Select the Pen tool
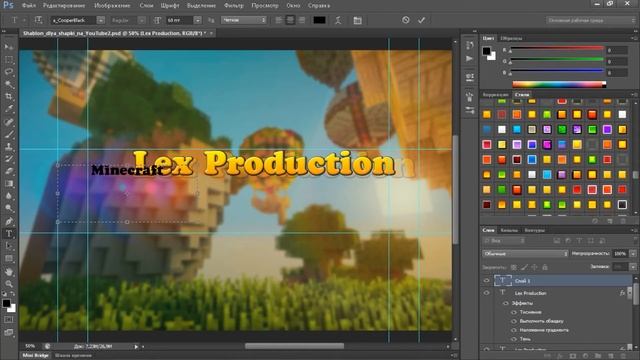The width and height of the screenshot is (640, 360). [x=9, y=221]
